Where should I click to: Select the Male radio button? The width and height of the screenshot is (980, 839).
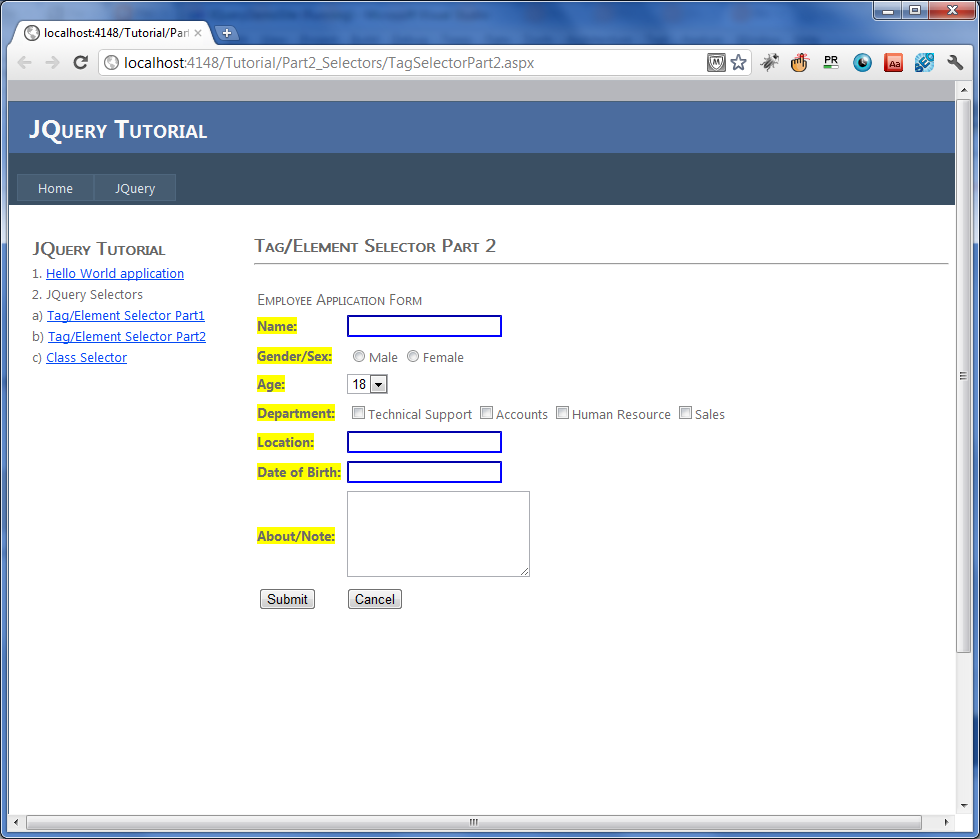click(x=359, y=356)
